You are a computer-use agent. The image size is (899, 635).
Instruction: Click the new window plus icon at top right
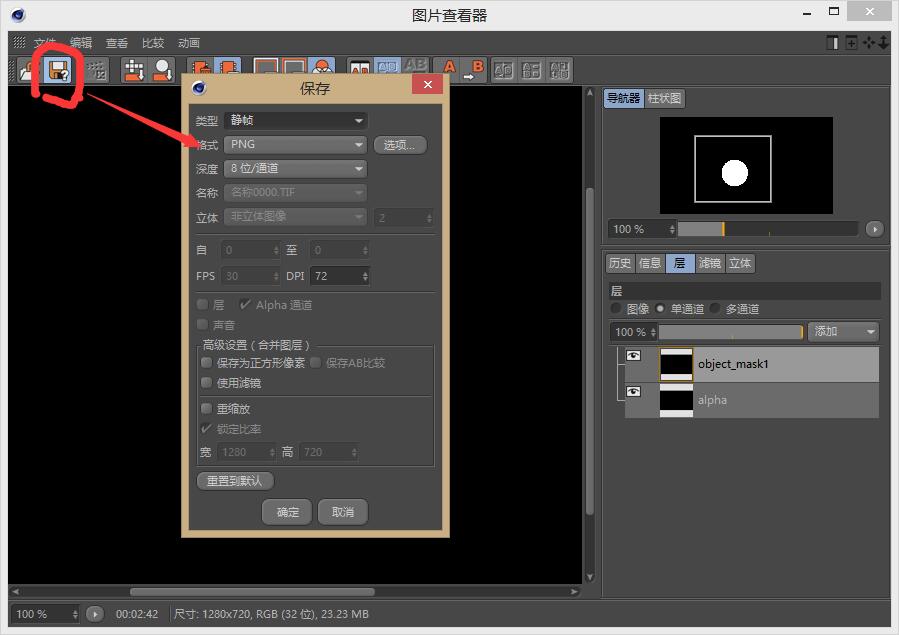851,42
